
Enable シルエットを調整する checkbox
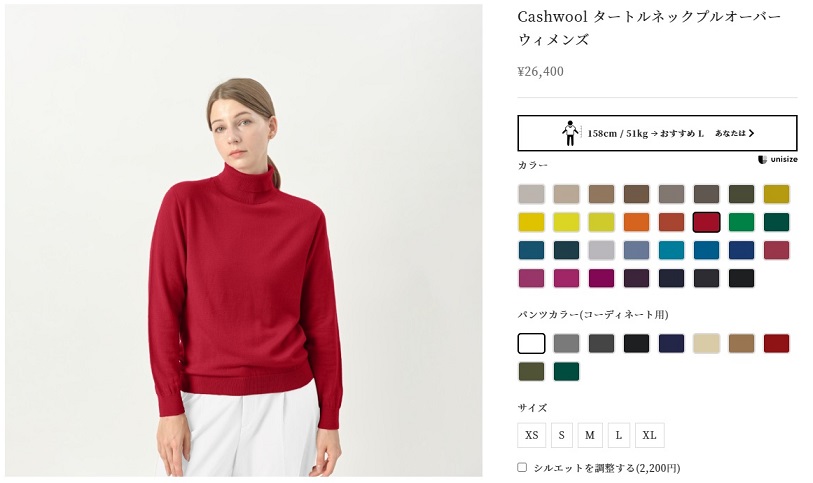coord(522,467)
